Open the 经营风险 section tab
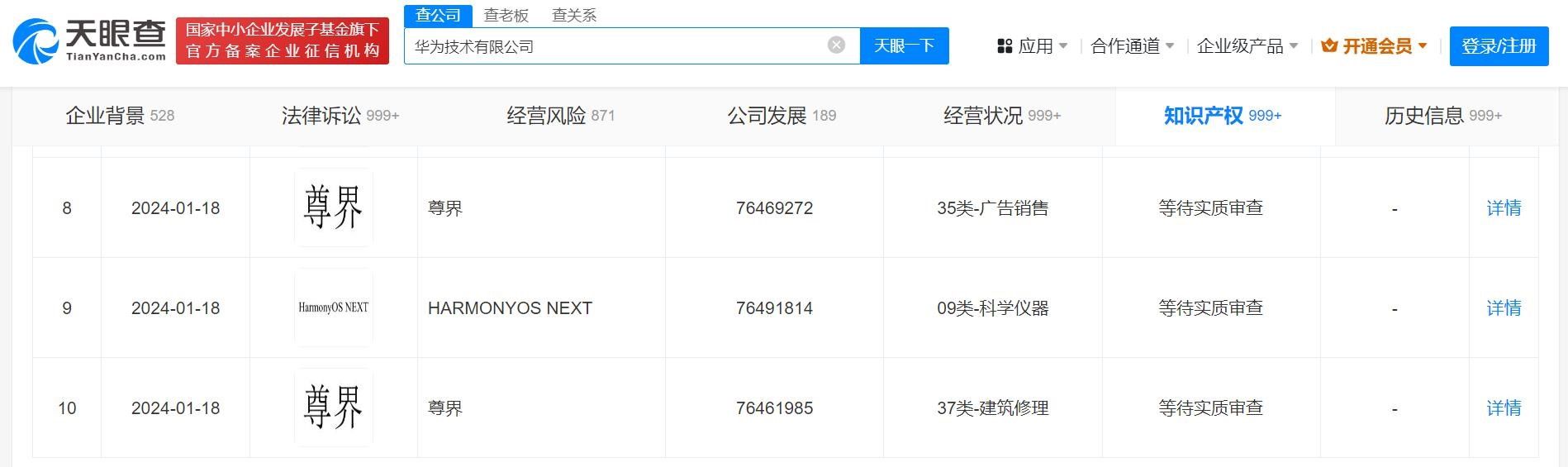This screenshot has width=1568, height=467. (x=560, y=116)
